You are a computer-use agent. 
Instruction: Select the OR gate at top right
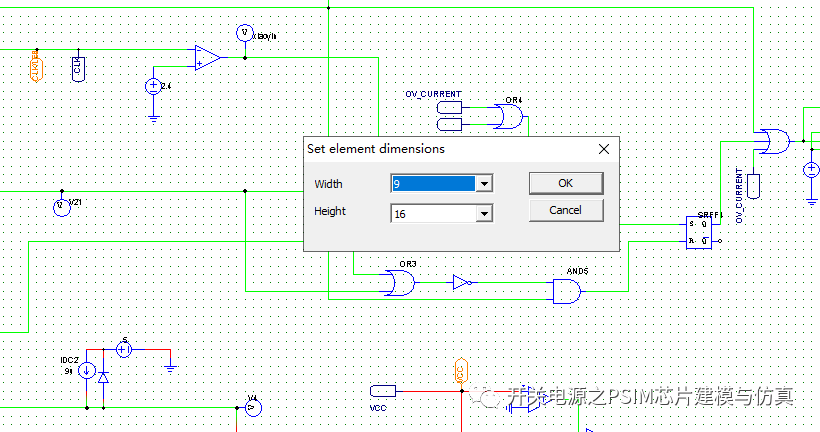coord(775,141)
